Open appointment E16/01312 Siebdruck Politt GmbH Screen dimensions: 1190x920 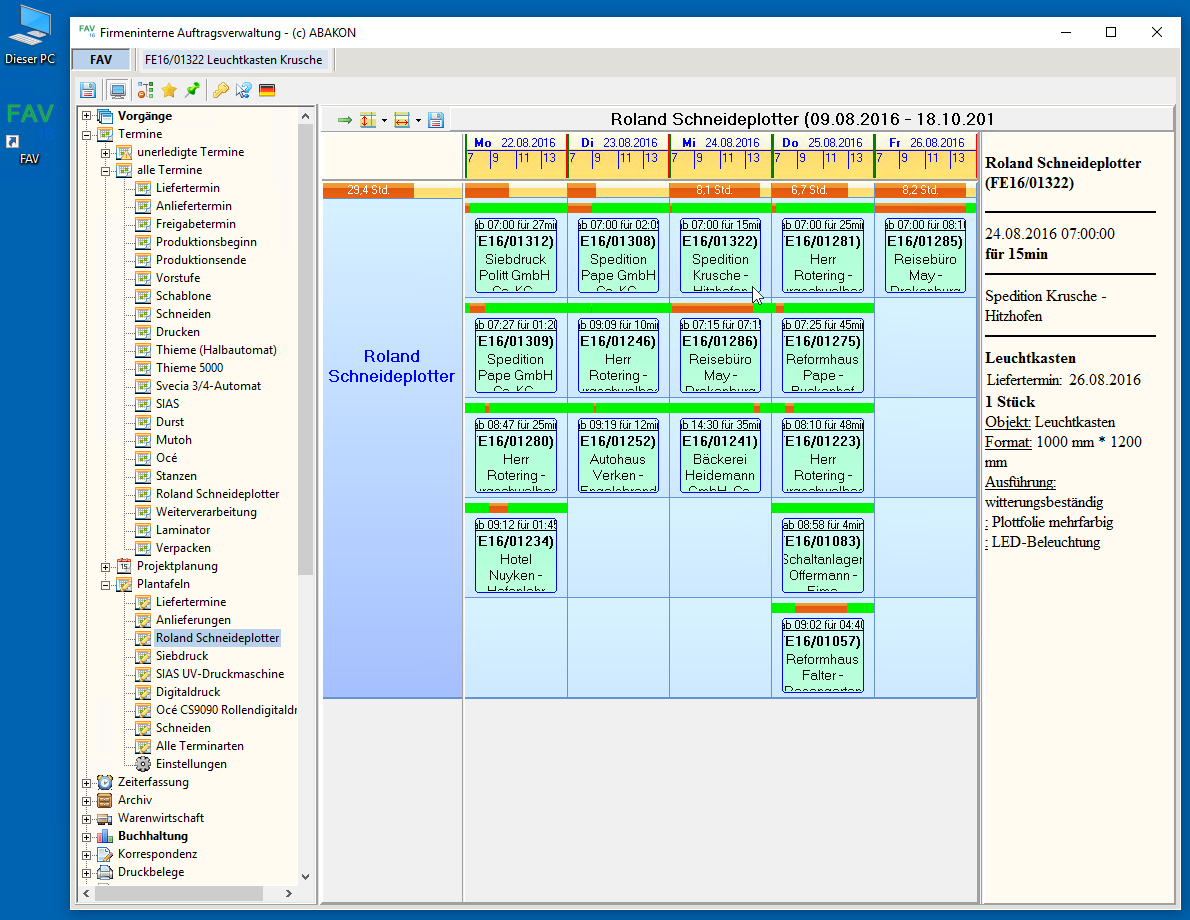coord(516,256)
